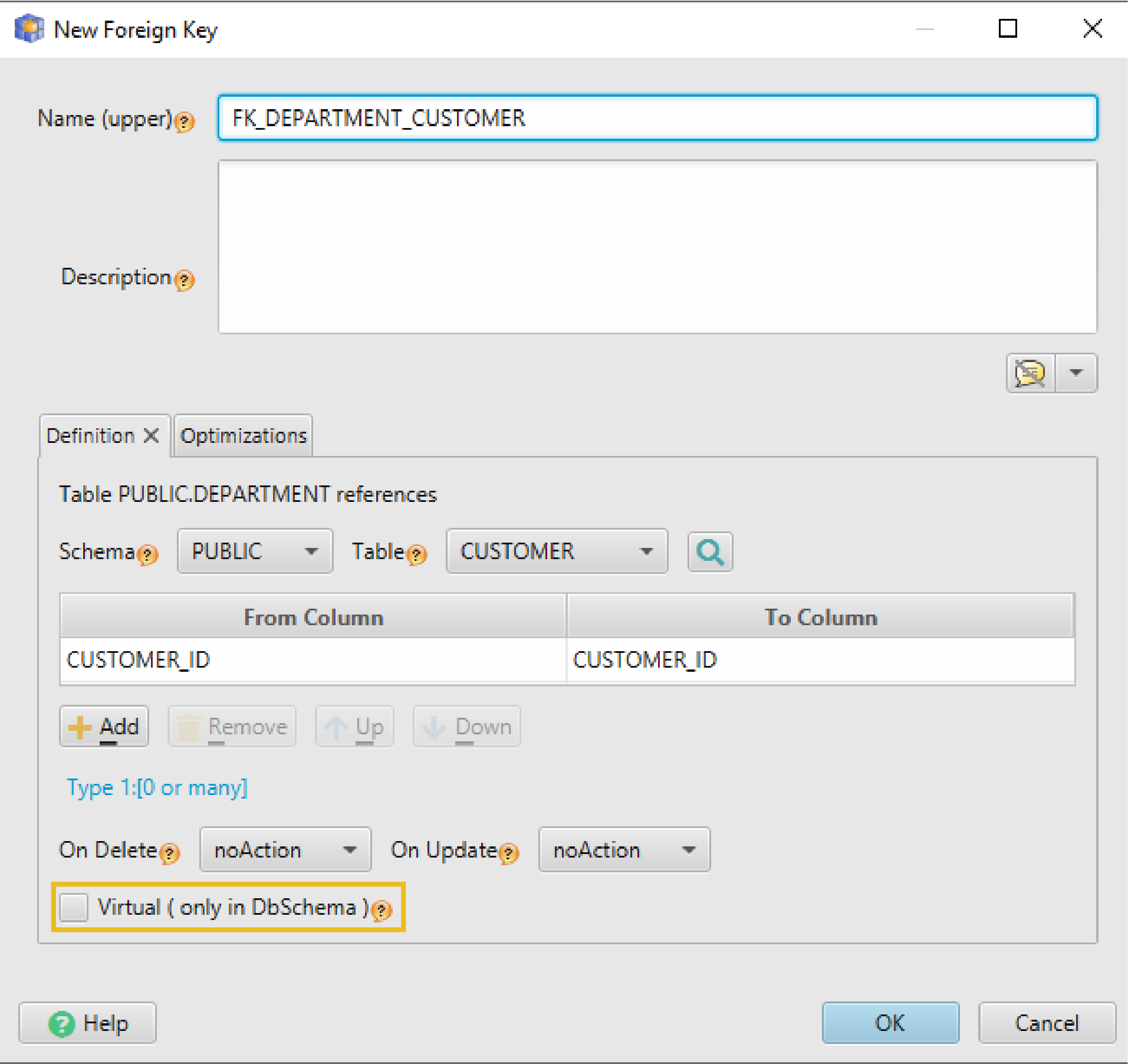Click help icon next to Name (upper)
Viewport: 1128px width, 1064px height.
pos(185,122)
